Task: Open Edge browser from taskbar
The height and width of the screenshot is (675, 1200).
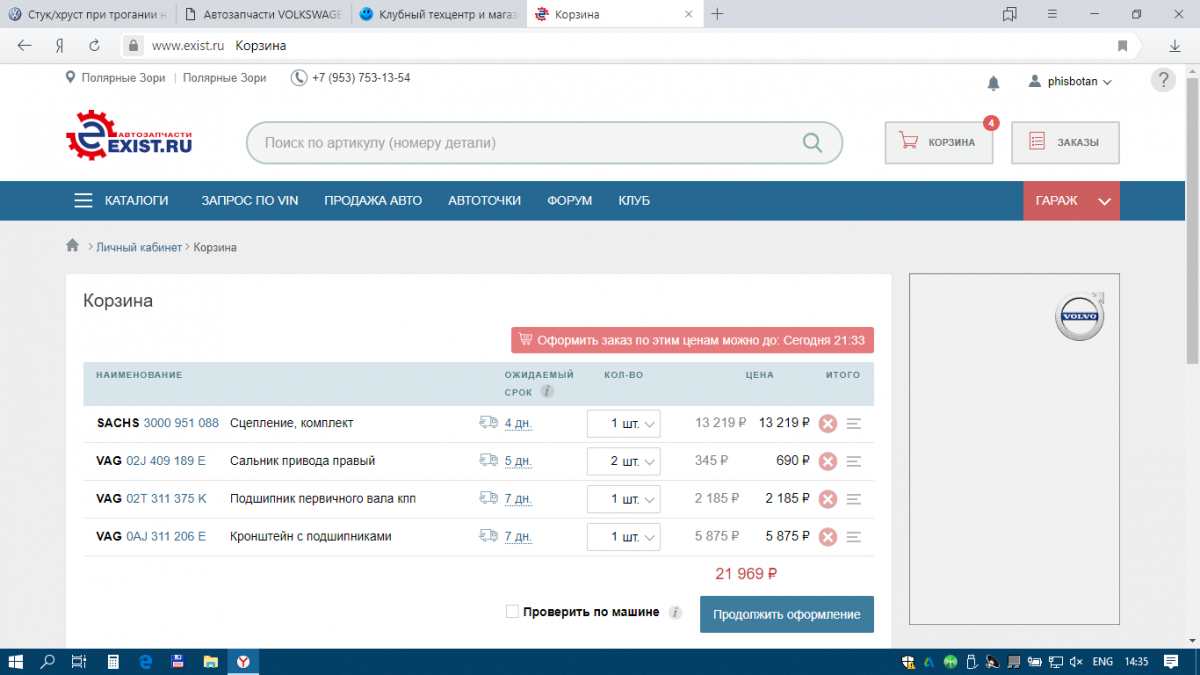Action: 145,661
